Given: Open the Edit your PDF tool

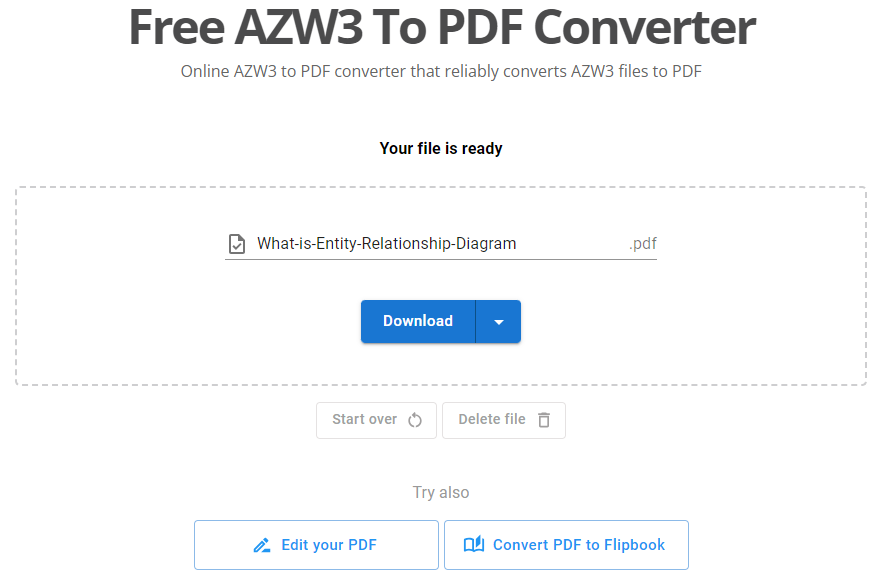Looking at the screenshot, I should [316, 545].
